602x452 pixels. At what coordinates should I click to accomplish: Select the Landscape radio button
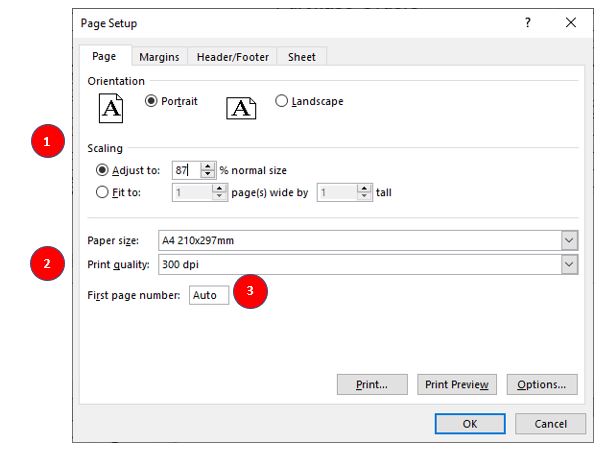click(x=281, y=101)
